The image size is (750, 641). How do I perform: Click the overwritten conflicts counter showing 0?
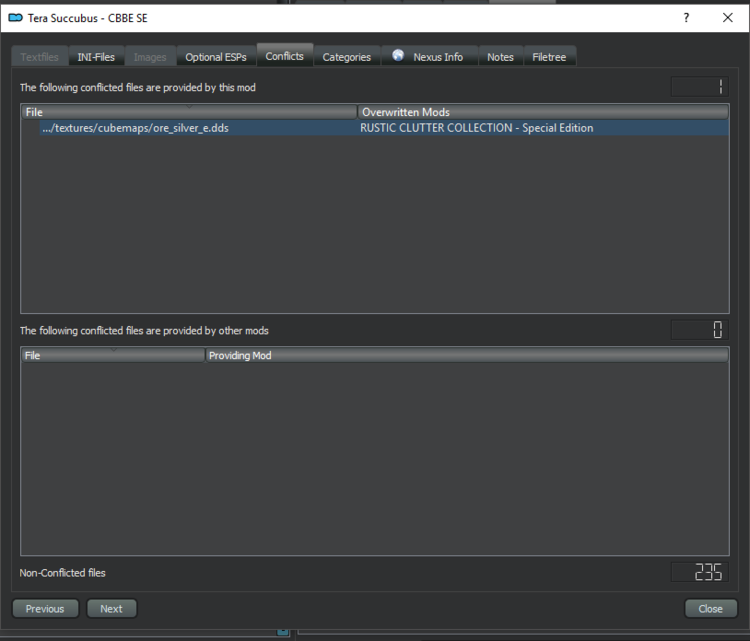click(x=700, y=330)
